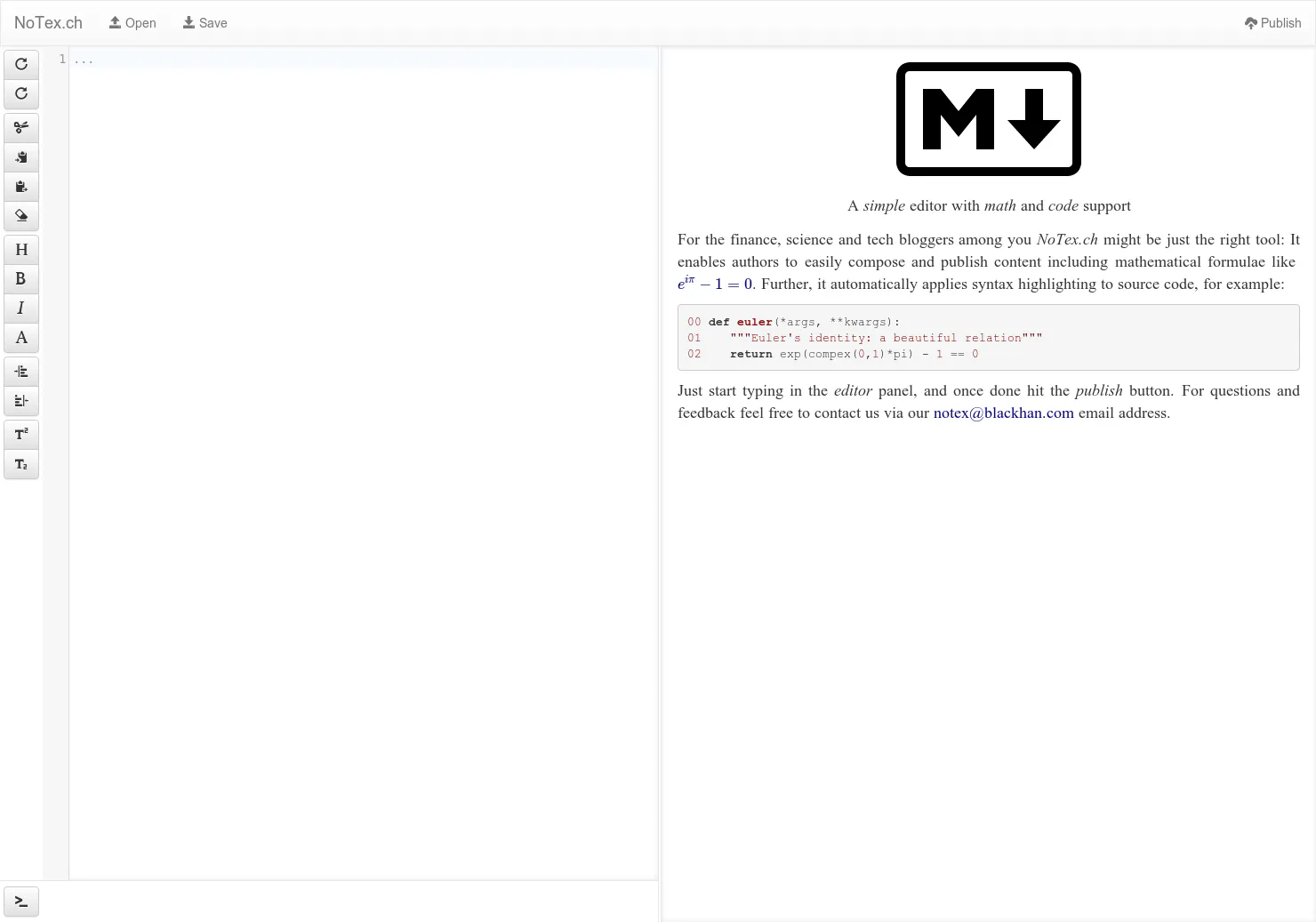Click the italic "NoTex.ch" in the preview paragraph
Image resolution: width=1316 pixels, height=922 pixels.
click(x=1067, y=240)
